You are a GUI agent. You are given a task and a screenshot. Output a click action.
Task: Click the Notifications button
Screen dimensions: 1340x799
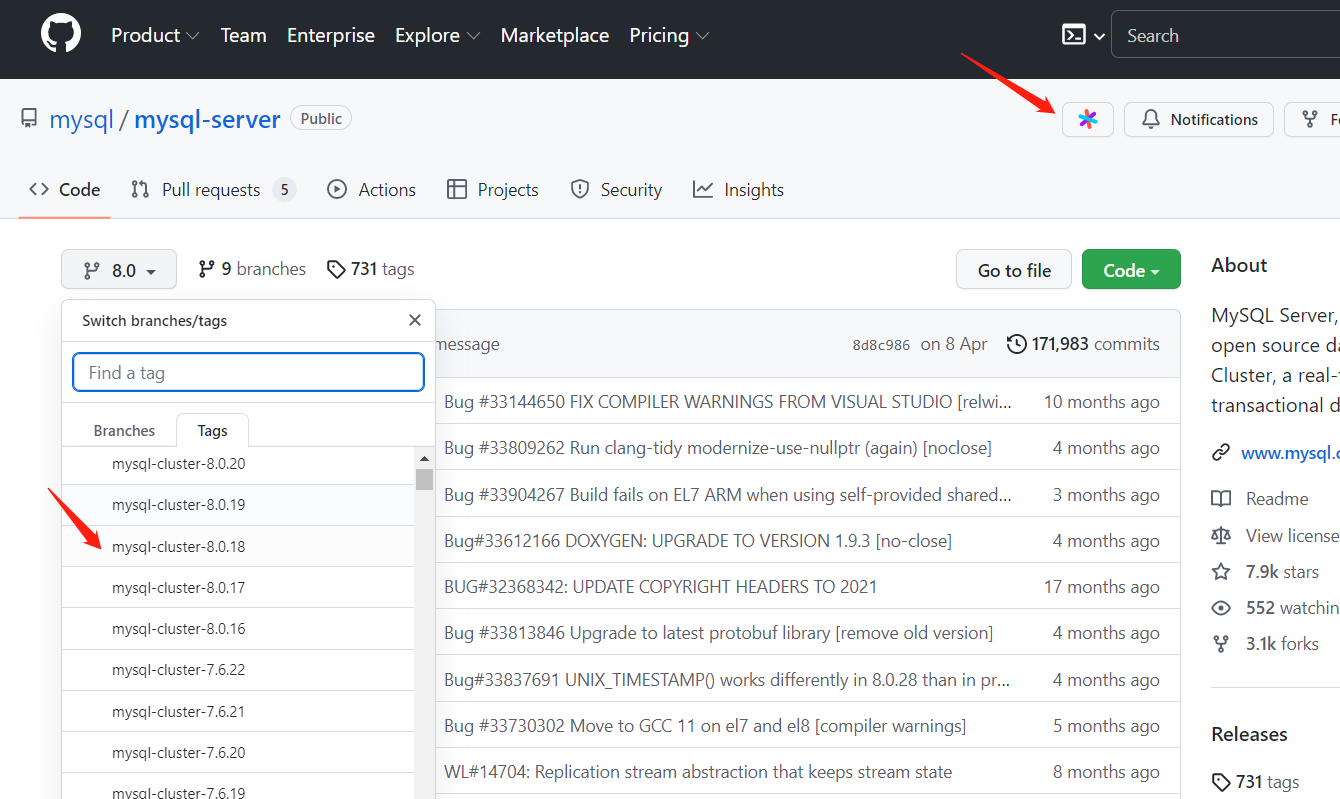click(1199, 120)
